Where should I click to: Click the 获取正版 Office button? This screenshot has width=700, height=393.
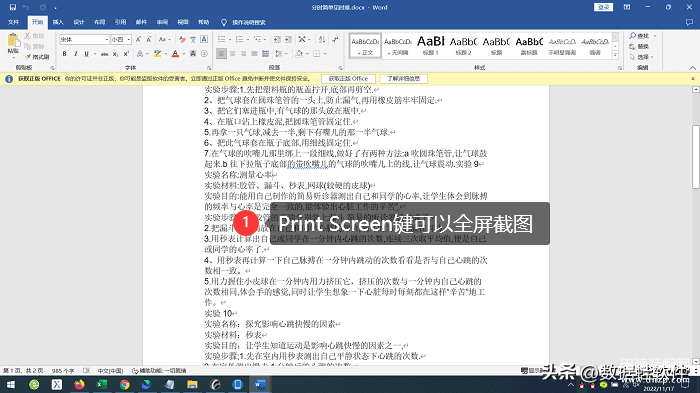pos(348,79)
